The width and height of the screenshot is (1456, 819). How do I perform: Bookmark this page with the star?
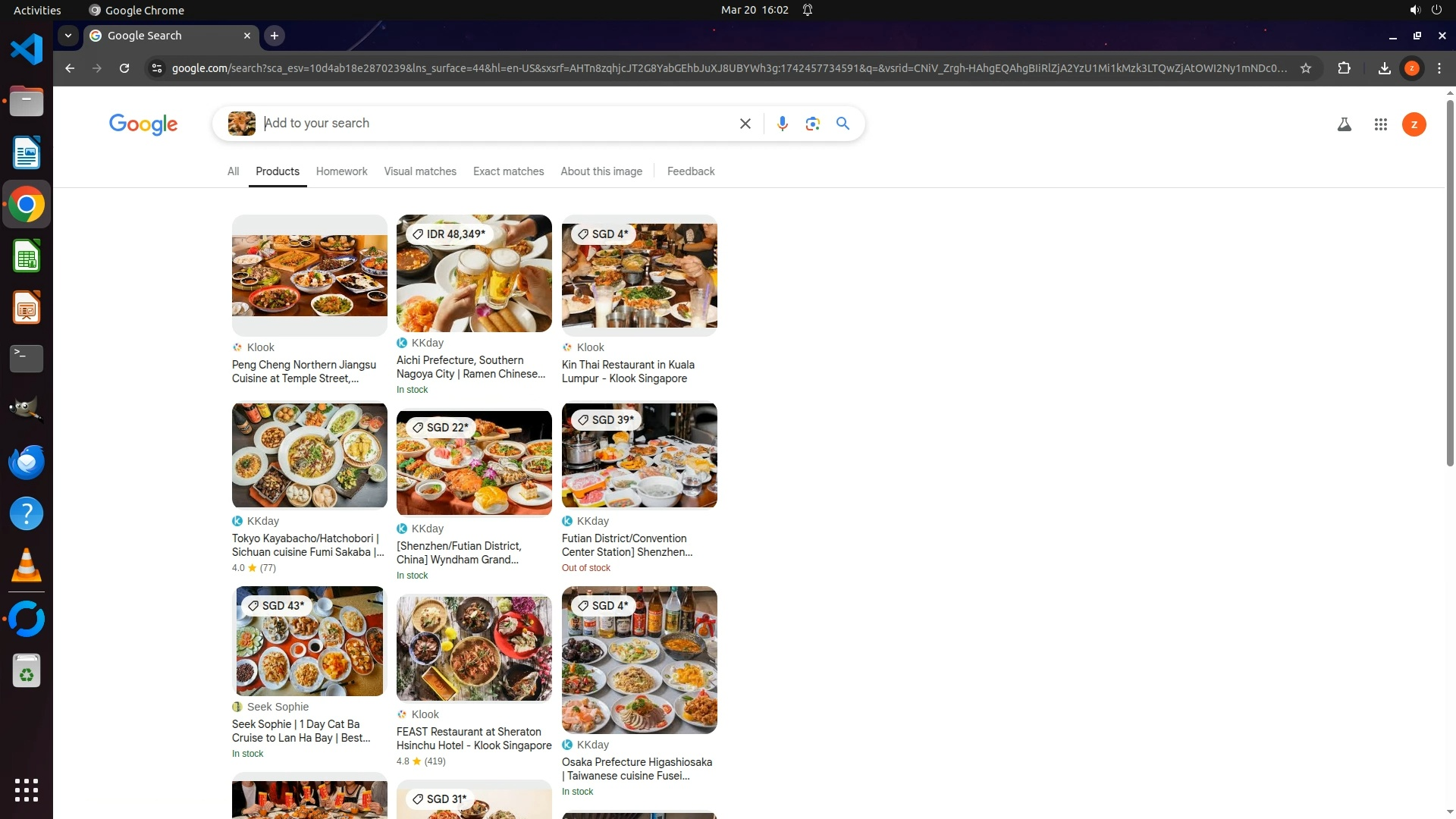click(1305, 68)
